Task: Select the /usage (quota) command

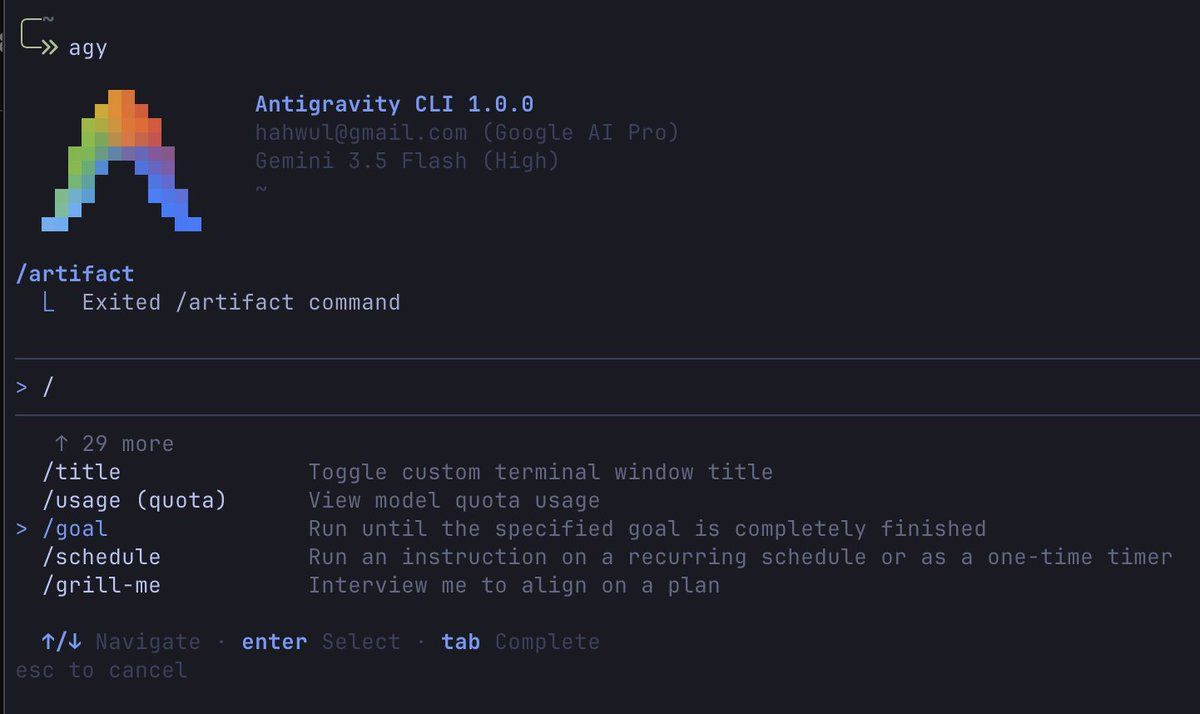Action: click(134, 500)
